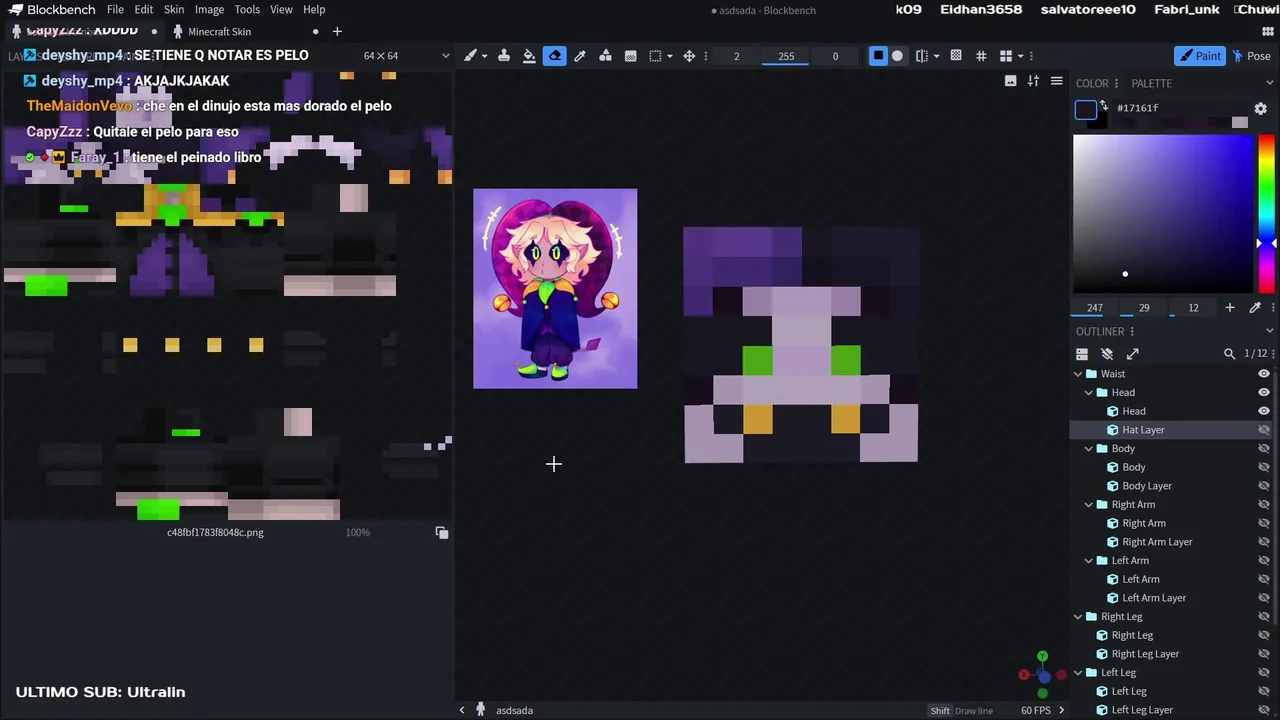1280x720 pixels.
Task: Click the split view layout icon
Action: (x=1006, y=56)
